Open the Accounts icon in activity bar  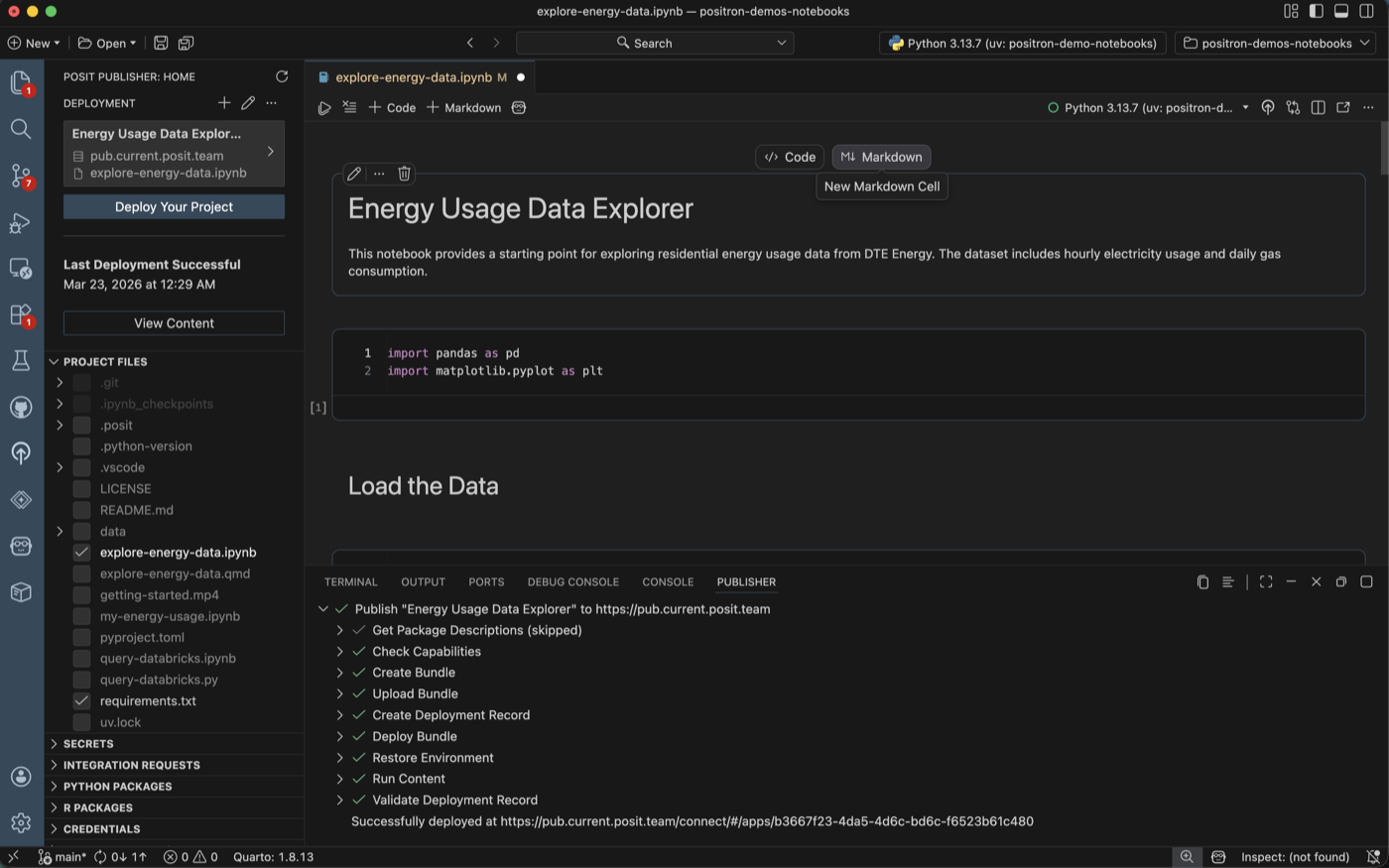coord(21,777)
